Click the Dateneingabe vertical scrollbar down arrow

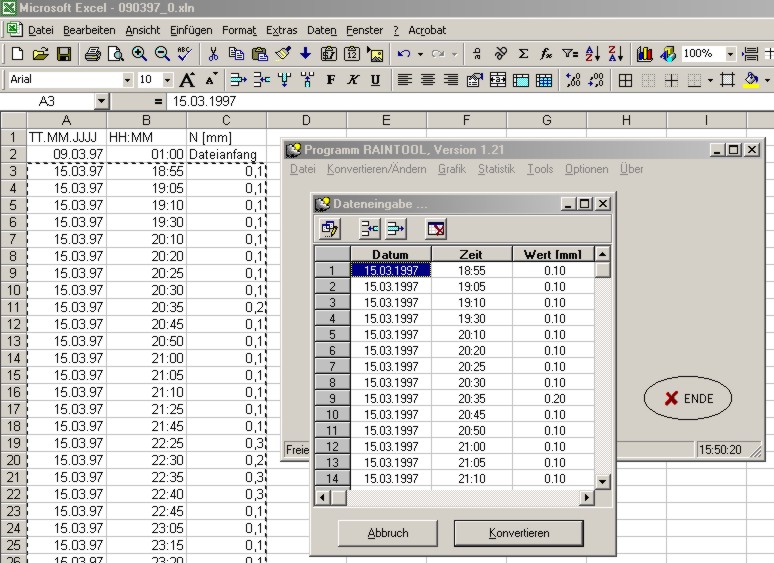coord(602,482)
